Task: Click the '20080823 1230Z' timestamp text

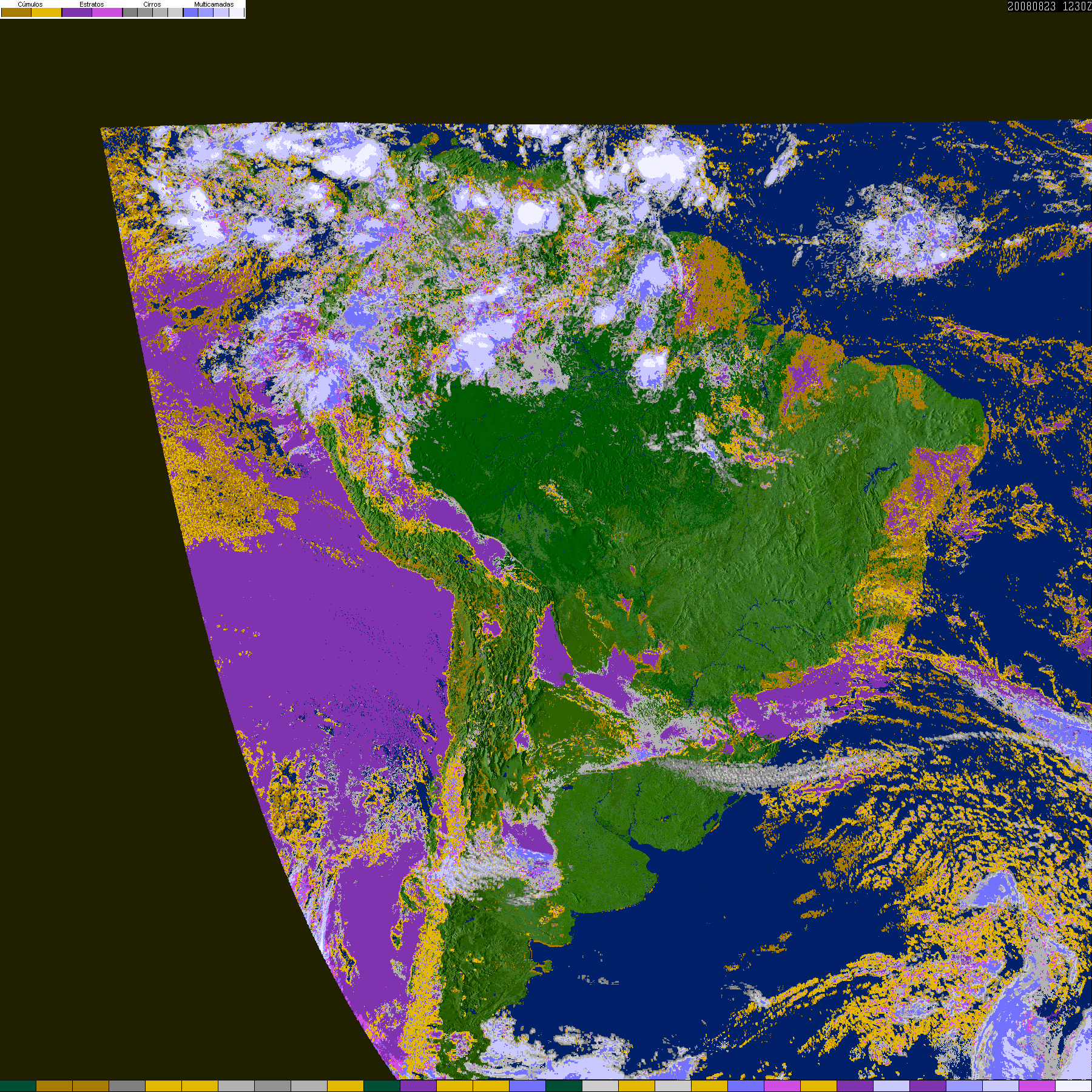Action: click(1050, 6)
